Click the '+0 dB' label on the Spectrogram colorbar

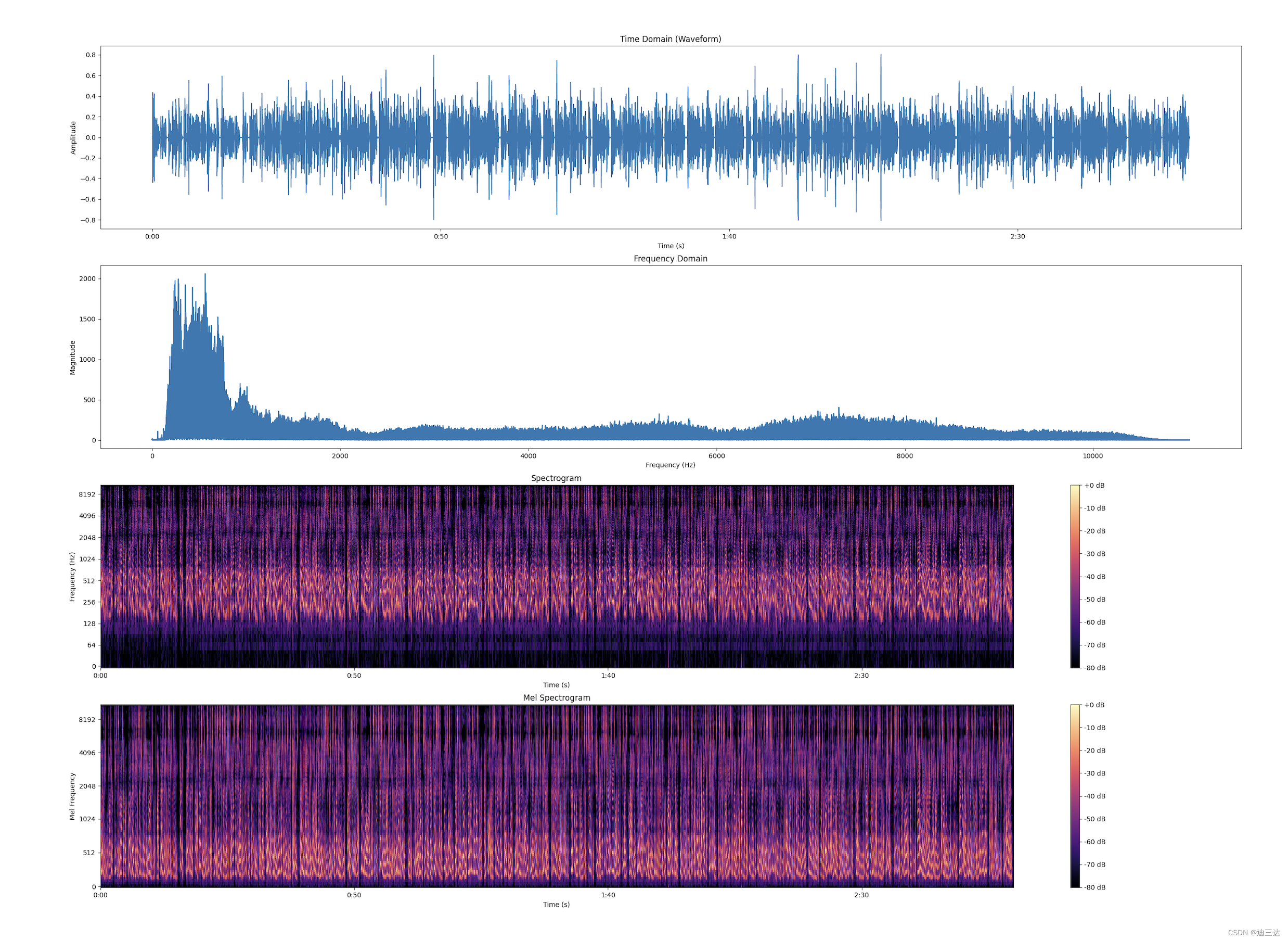[x=1094, y=485]
